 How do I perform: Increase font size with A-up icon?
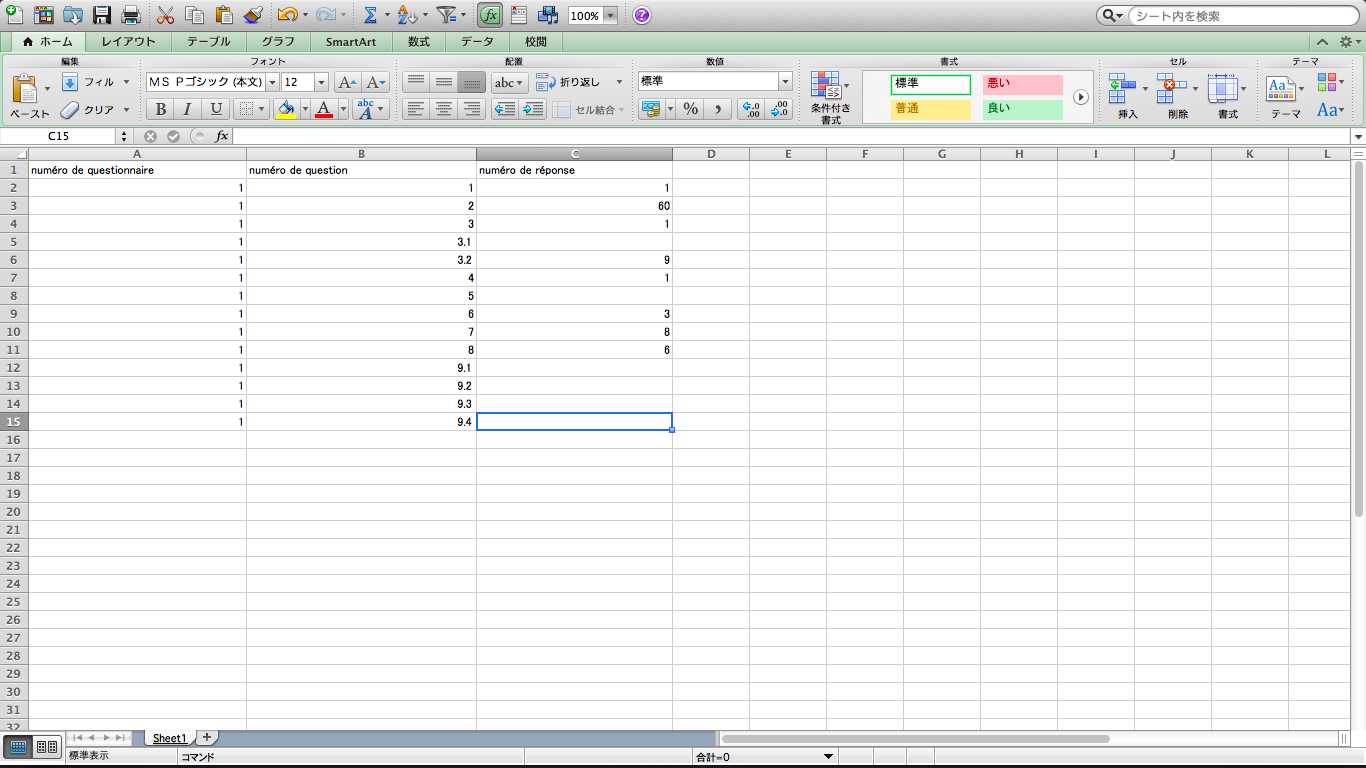coord(347,82)
